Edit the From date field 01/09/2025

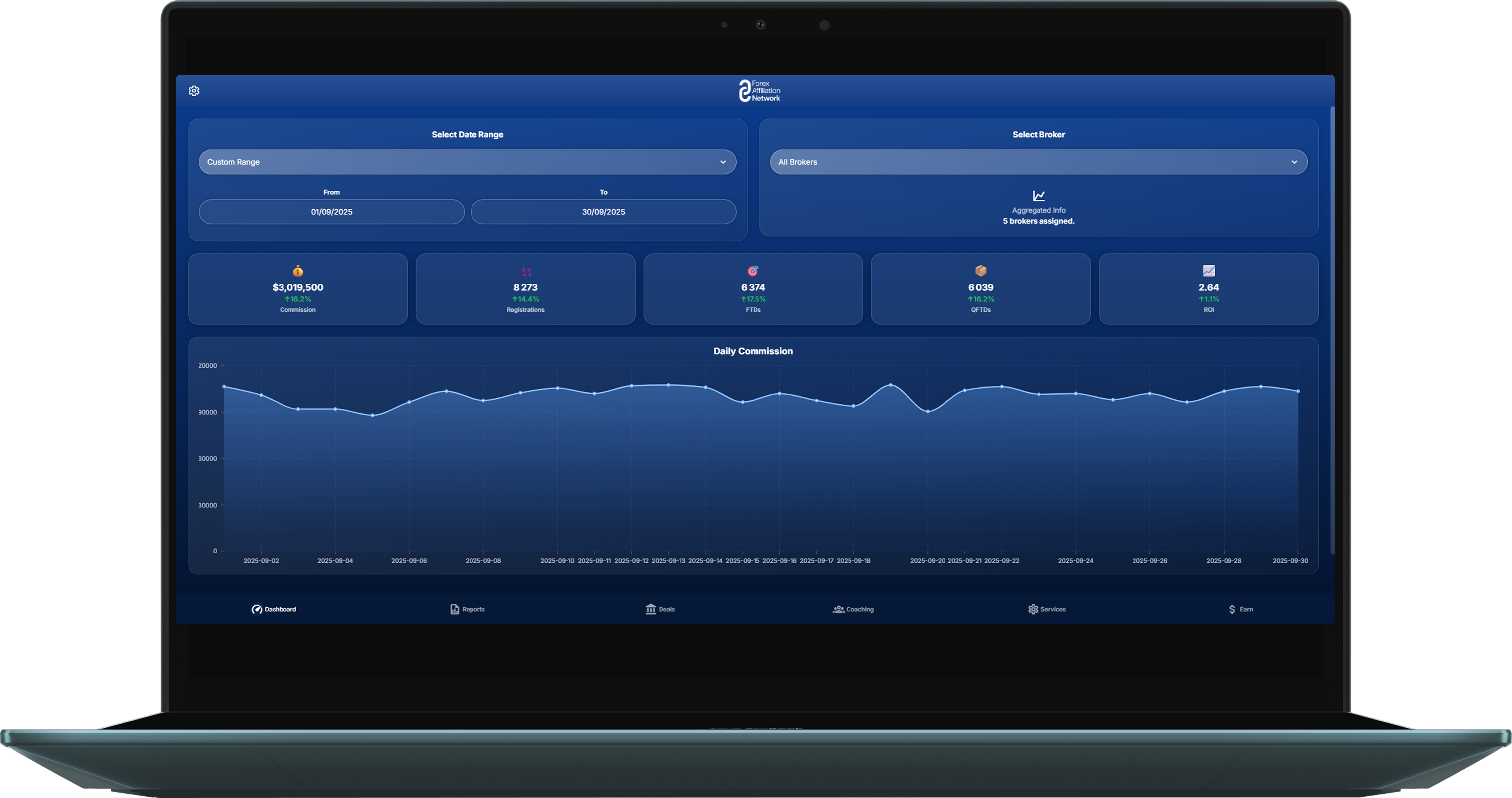point(332,212)
